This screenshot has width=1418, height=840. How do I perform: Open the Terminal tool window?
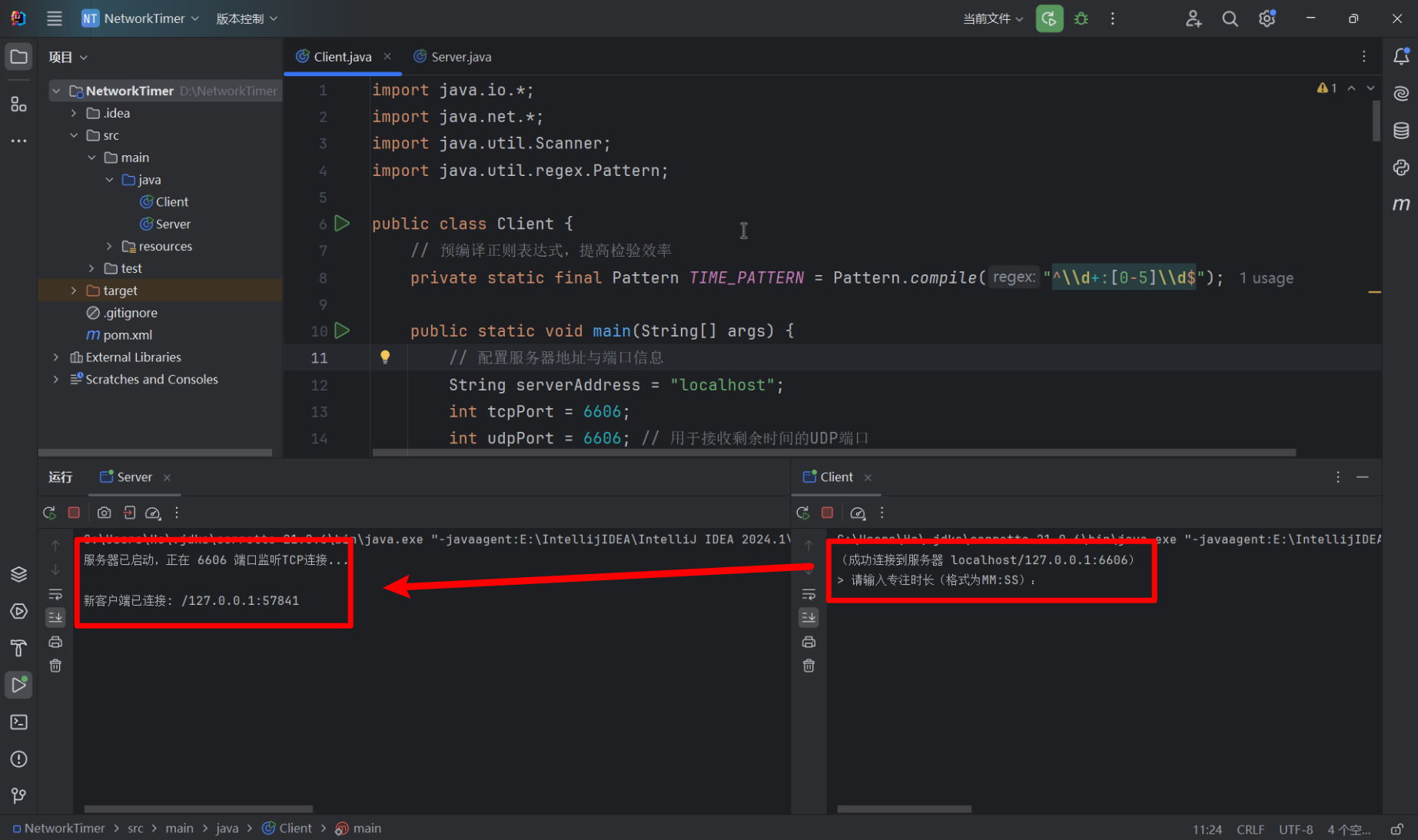(18, 722)
